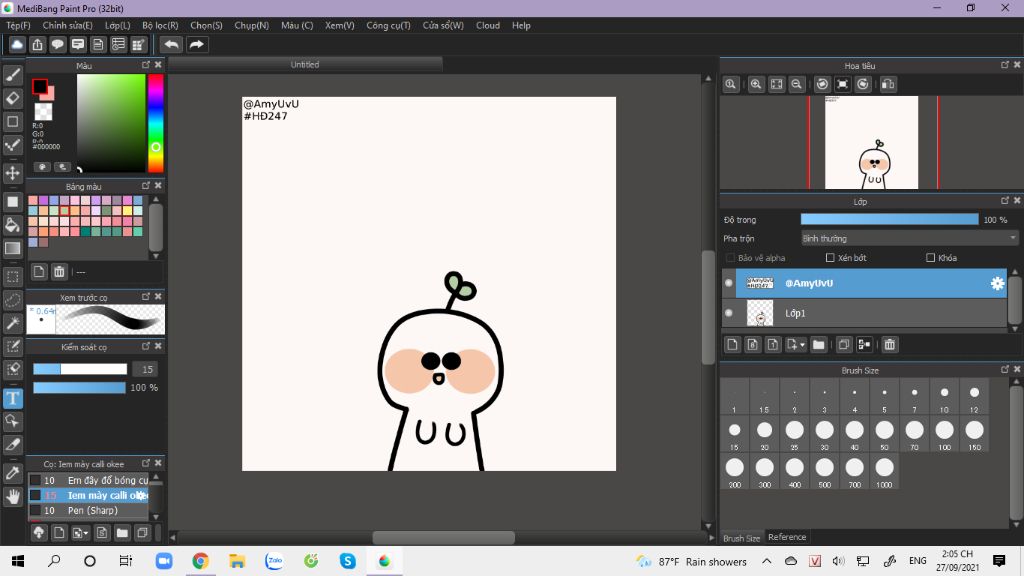Hide the Lớp1 layer visibility
Screen dimensions: 1024x576
(728, 313)
